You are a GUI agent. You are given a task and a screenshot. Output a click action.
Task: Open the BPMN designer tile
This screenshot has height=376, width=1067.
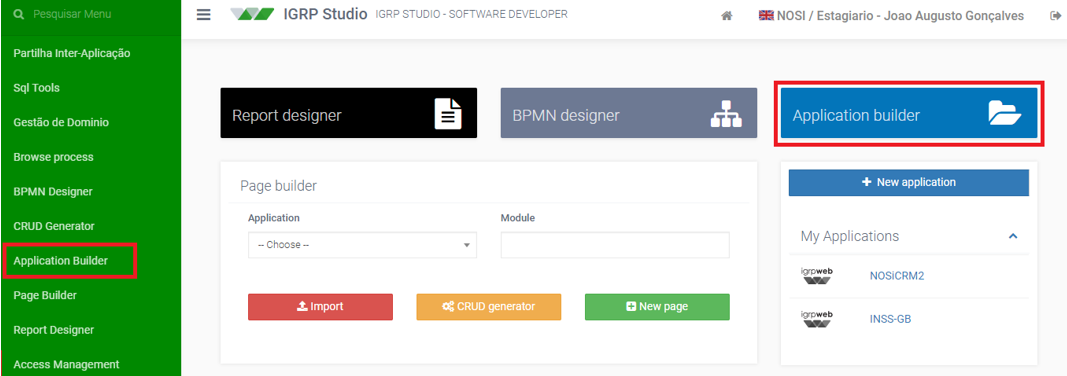pos(629,113)
